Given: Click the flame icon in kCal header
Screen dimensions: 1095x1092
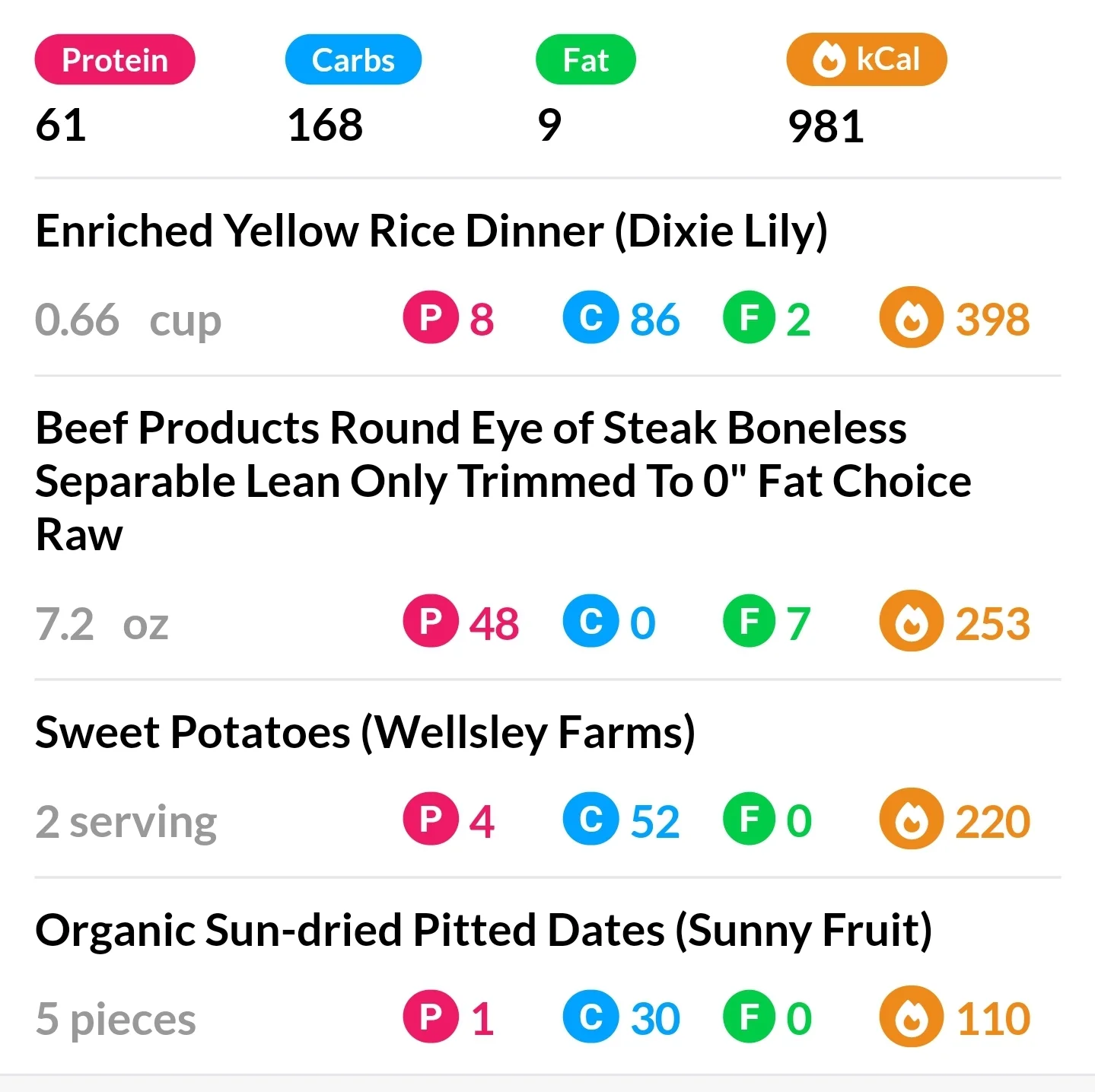Looking at the screenshot, I should point(829,60).
